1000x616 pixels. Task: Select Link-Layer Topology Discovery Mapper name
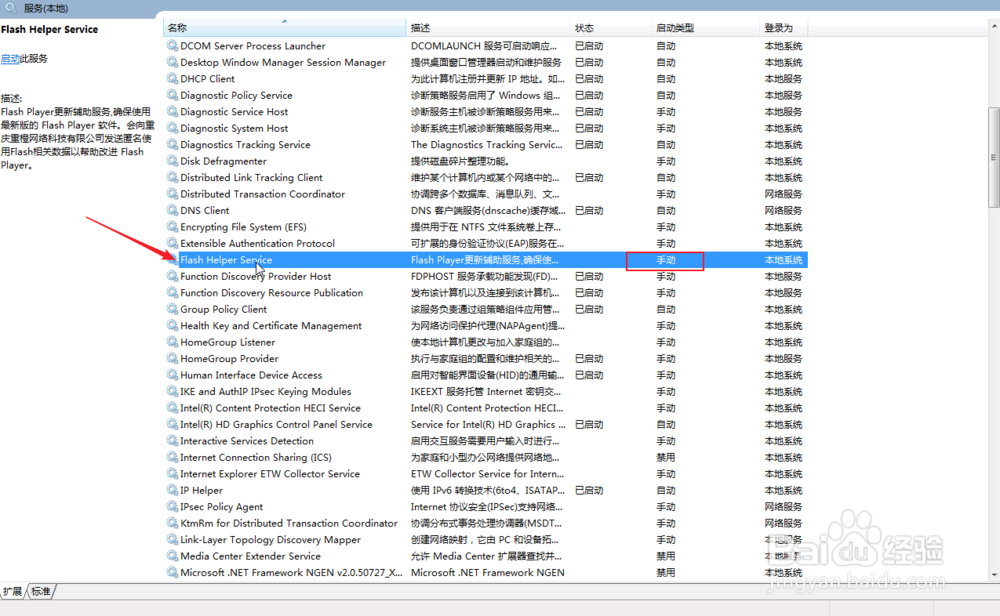point(270,539)
